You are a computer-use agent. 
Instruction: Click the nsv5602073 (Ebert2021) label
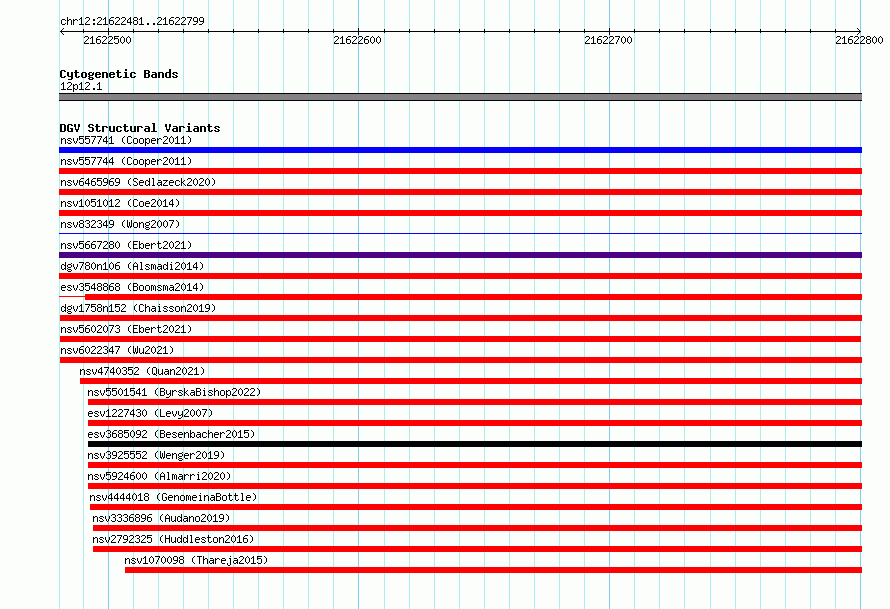click(126, 329)
